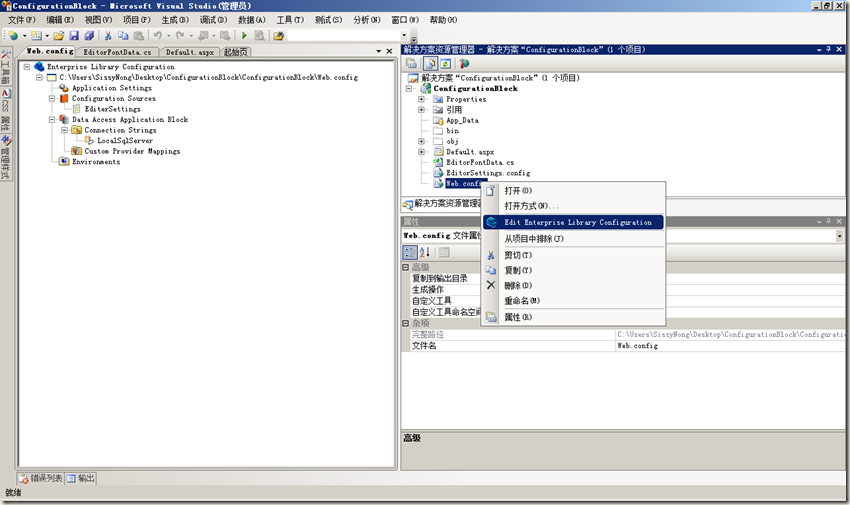Open the Undo history dropdown arrow
The width and height of the screenshot is (850, 505).
168,36
